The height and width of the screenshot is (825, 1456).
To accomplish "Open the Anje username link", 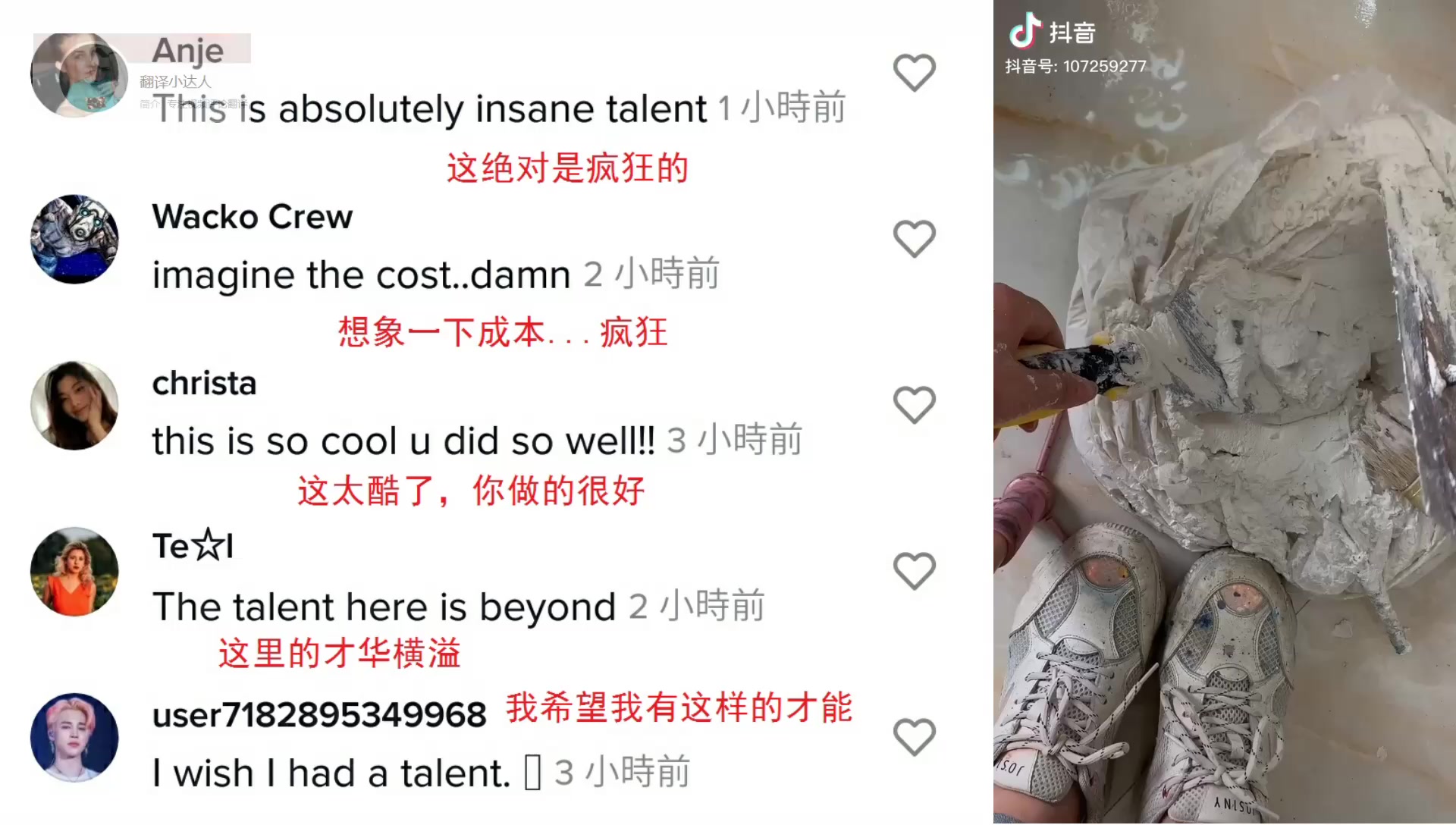I will point(188,51).
